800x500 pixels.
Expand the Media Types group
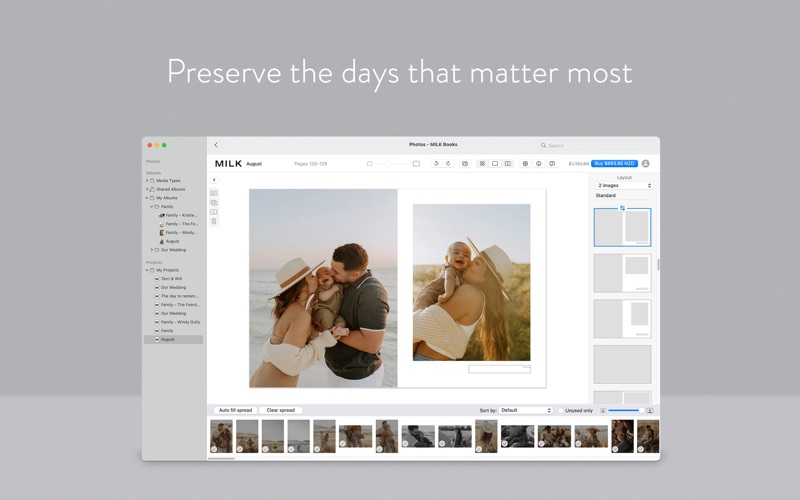tap(147, 181)
